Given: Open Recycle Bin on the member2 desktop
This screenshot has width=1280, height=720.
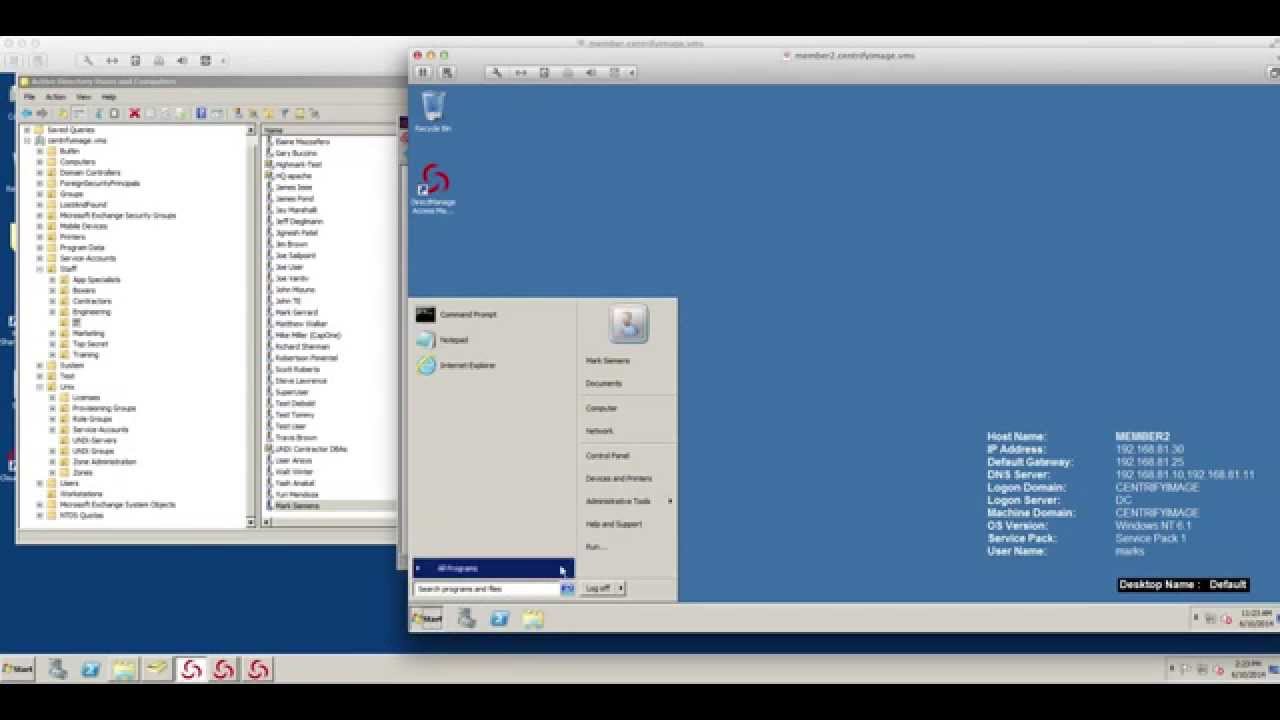Looking at the screenshot, I should (433, 111).
